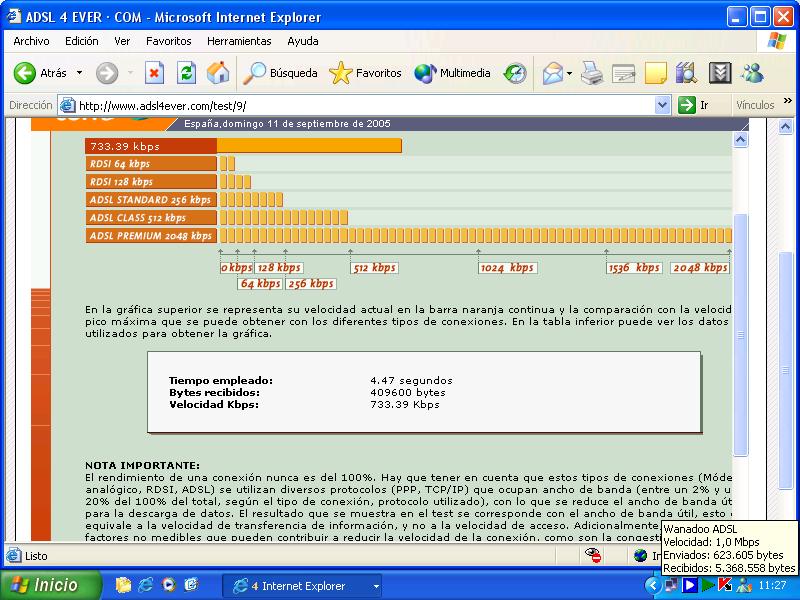
Task: Click the black double-chevron toolbar icon
Action: 720,73
